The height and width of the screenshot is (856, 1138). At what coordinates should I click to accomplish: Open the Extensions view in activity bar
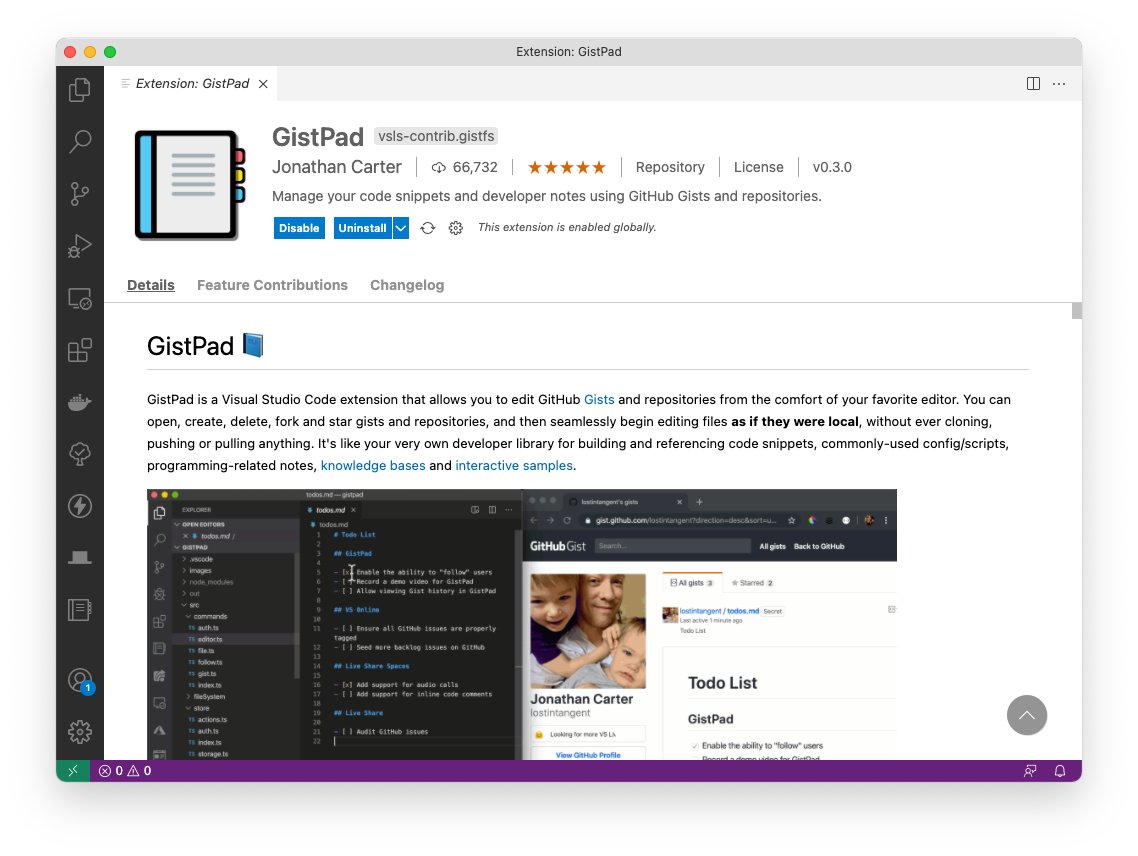tap(80, 351)
